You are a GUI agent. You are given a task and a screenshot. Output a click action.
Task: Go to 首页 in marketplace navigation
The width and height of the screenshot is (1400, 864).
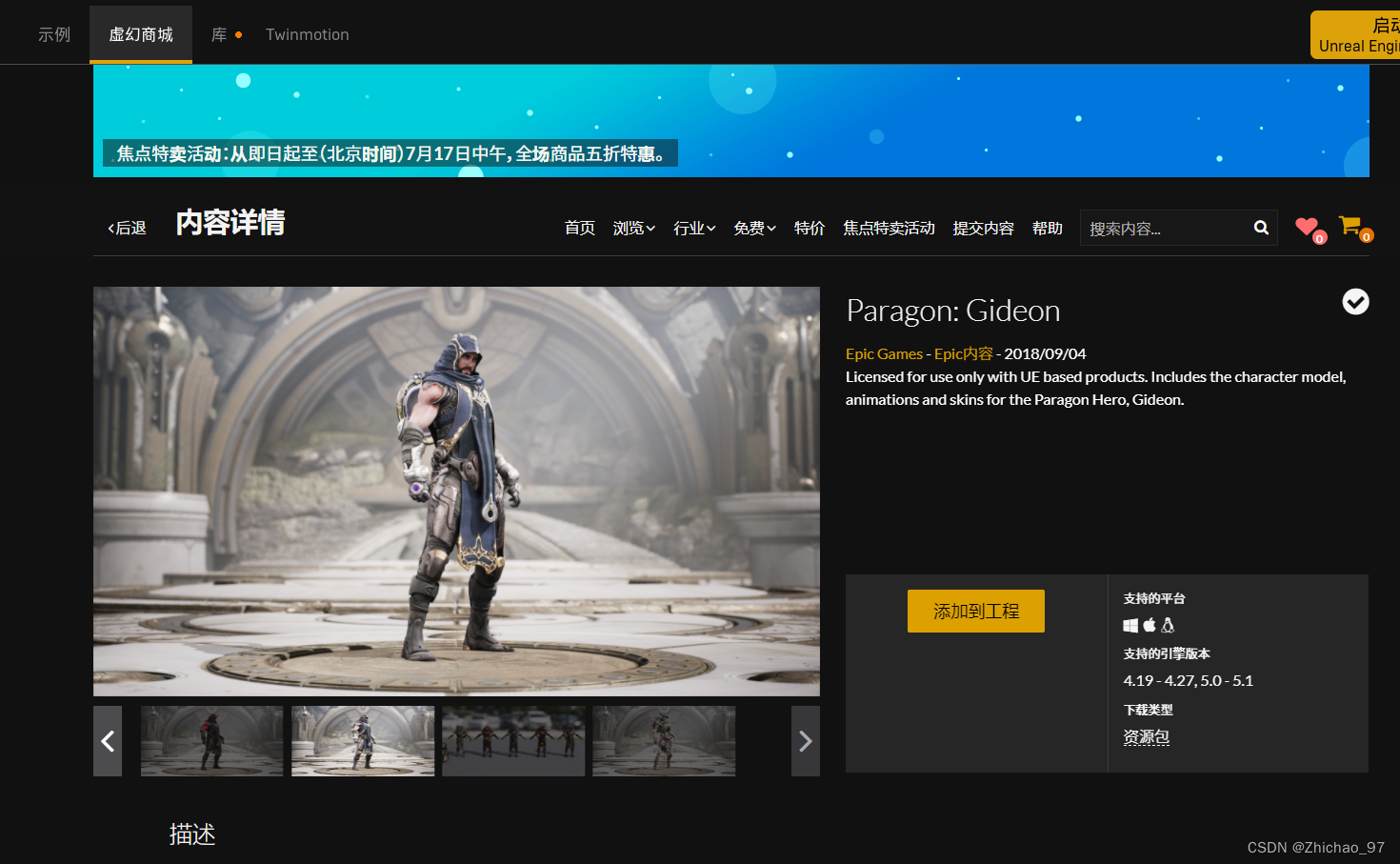(579, 229)
